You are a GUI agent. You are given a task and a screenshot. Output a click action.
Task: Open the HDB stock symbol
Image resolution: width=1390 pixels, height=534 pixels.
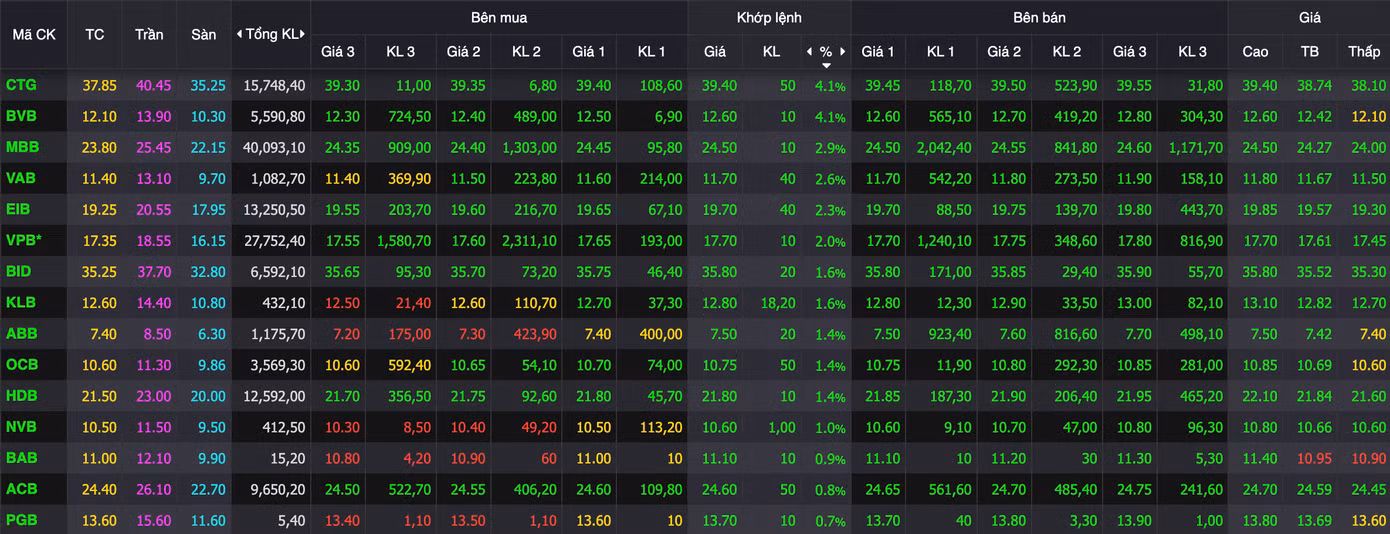tap(21, 396)
